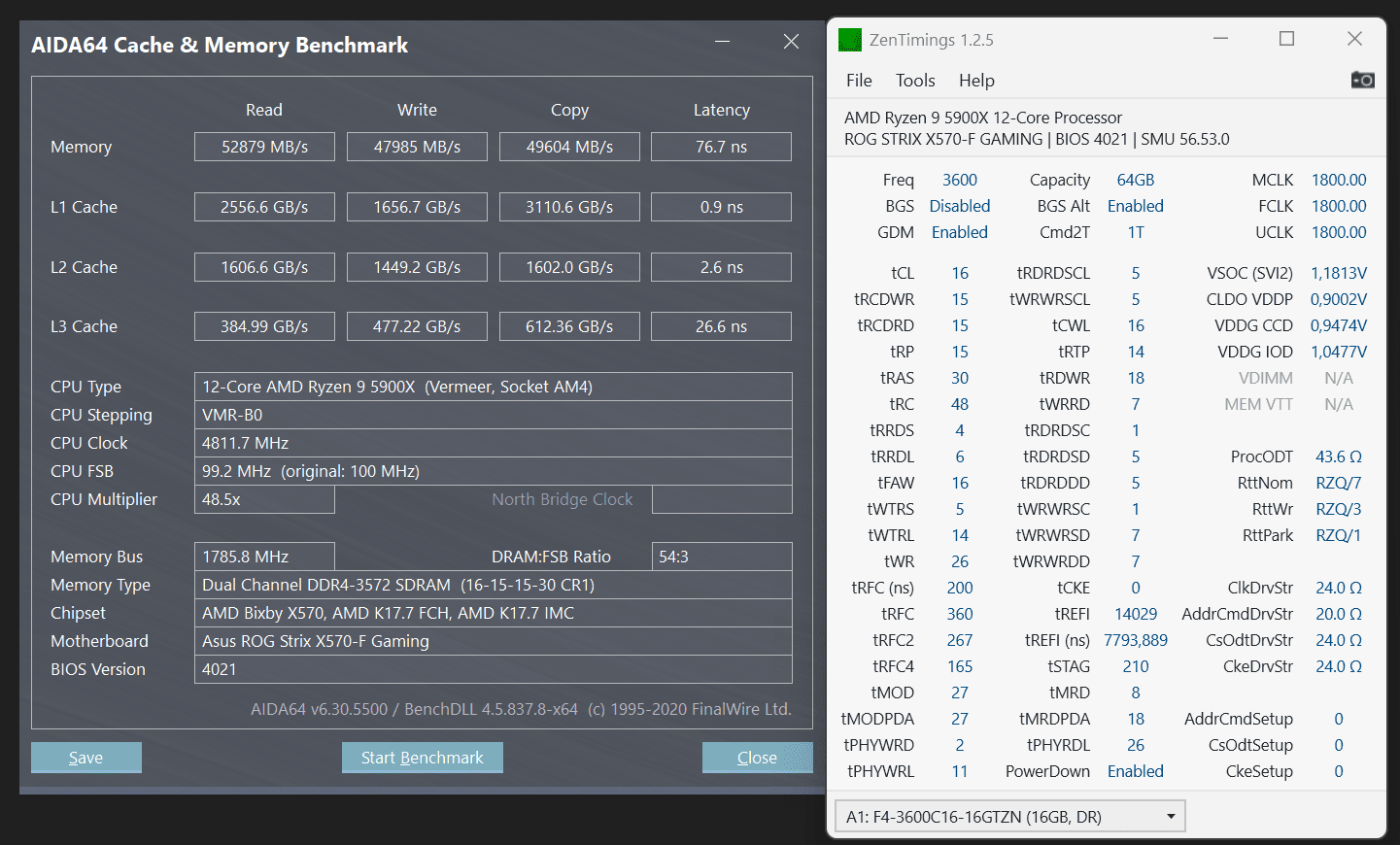This screenshot has height=845, width=1400.
Task: Click the PowerDown value Enabled
Action: pos(1136,771)
